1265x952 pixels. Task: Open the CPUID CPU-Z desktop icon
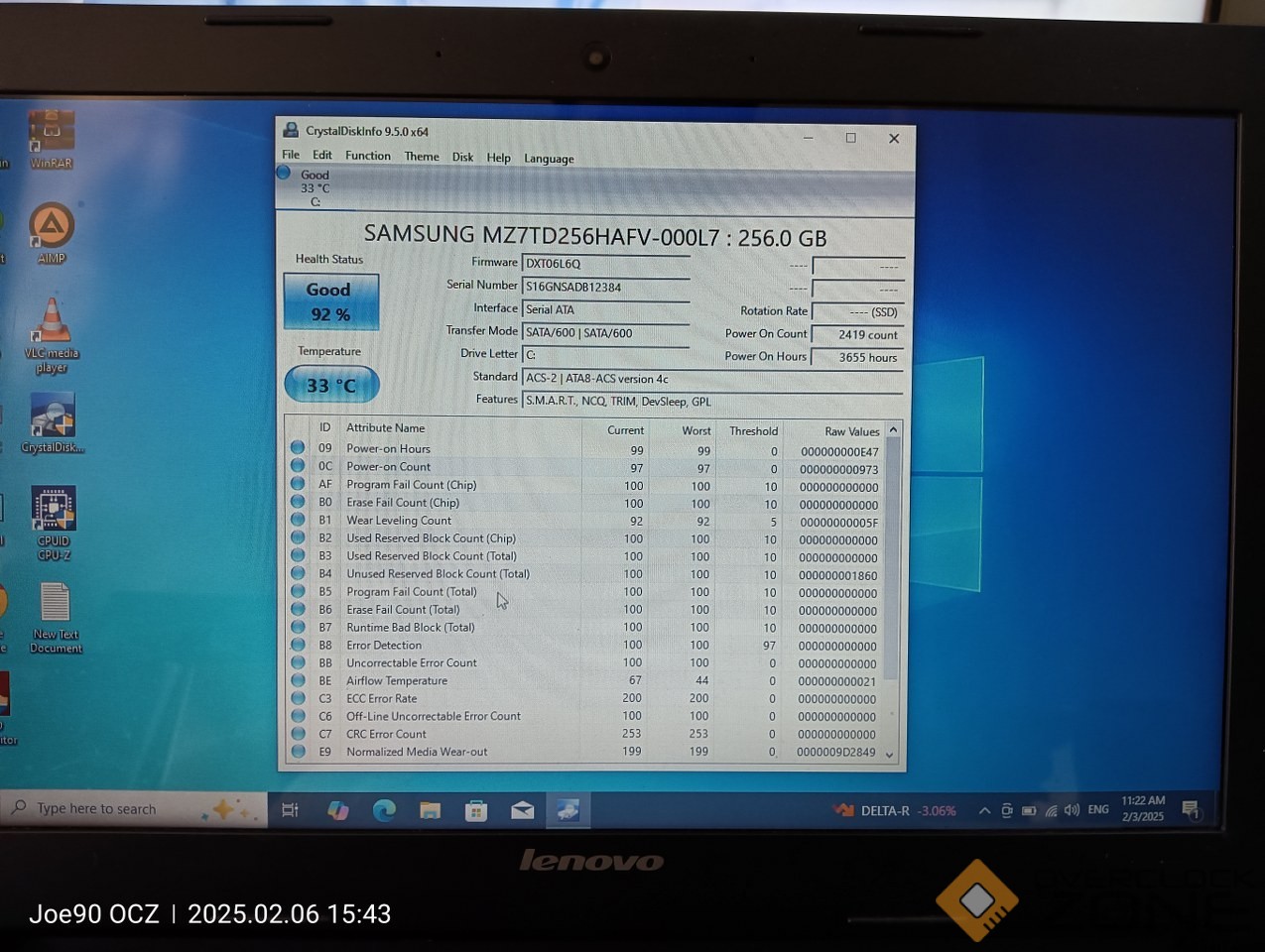[x=54, y=524]
